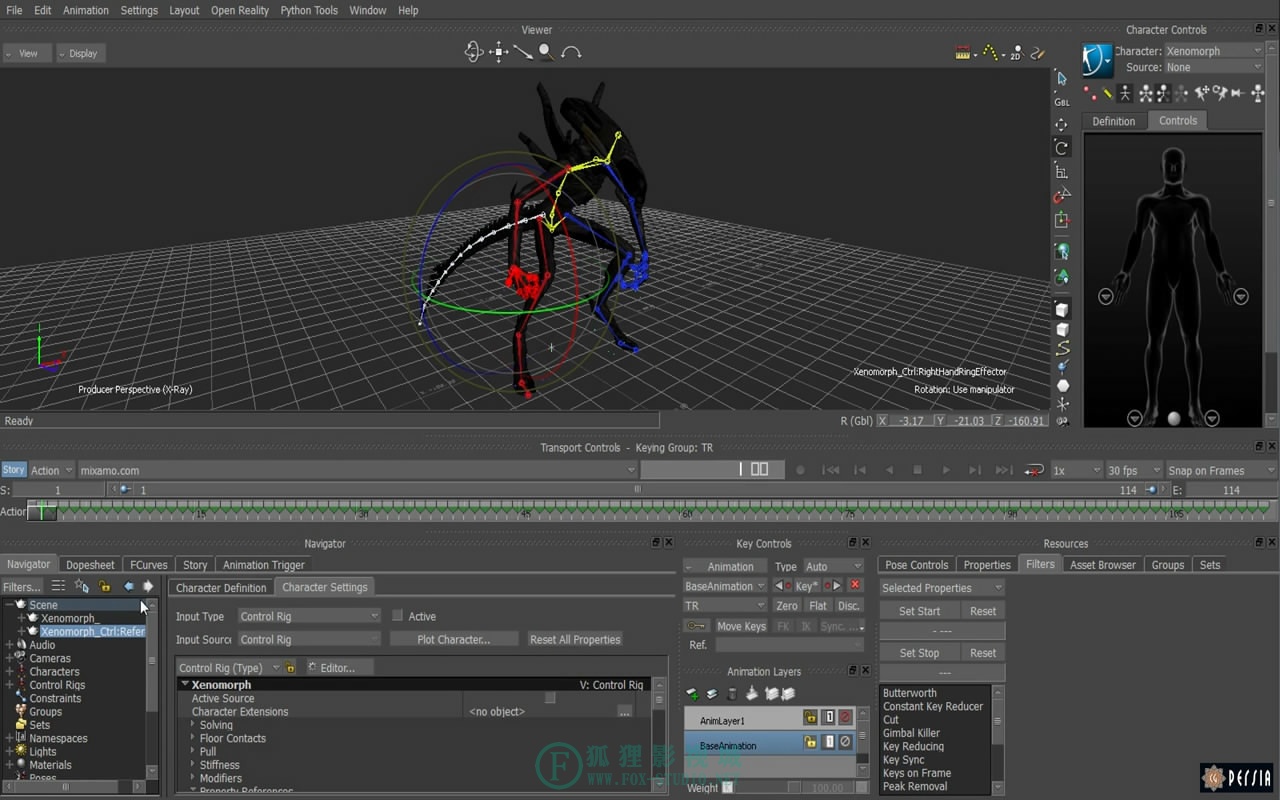Image resolution: width=1280 pixels, height=800 pixels.
Task: Click the stop transport button
Action: click(x=917, y=470)
